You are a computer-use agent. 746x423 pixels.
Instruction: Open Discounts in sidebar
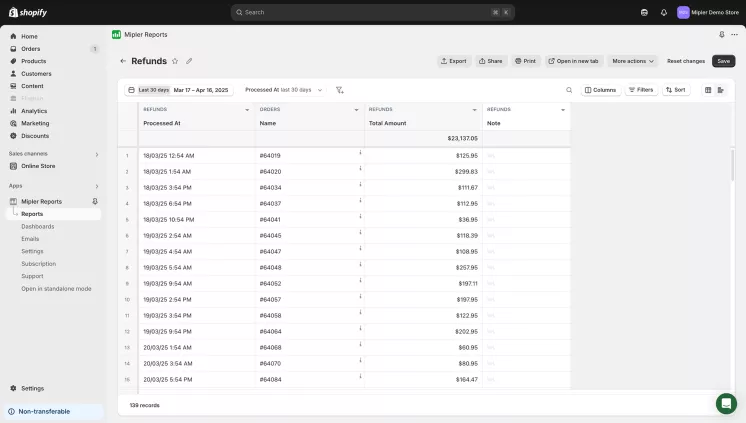click(35, 136)
